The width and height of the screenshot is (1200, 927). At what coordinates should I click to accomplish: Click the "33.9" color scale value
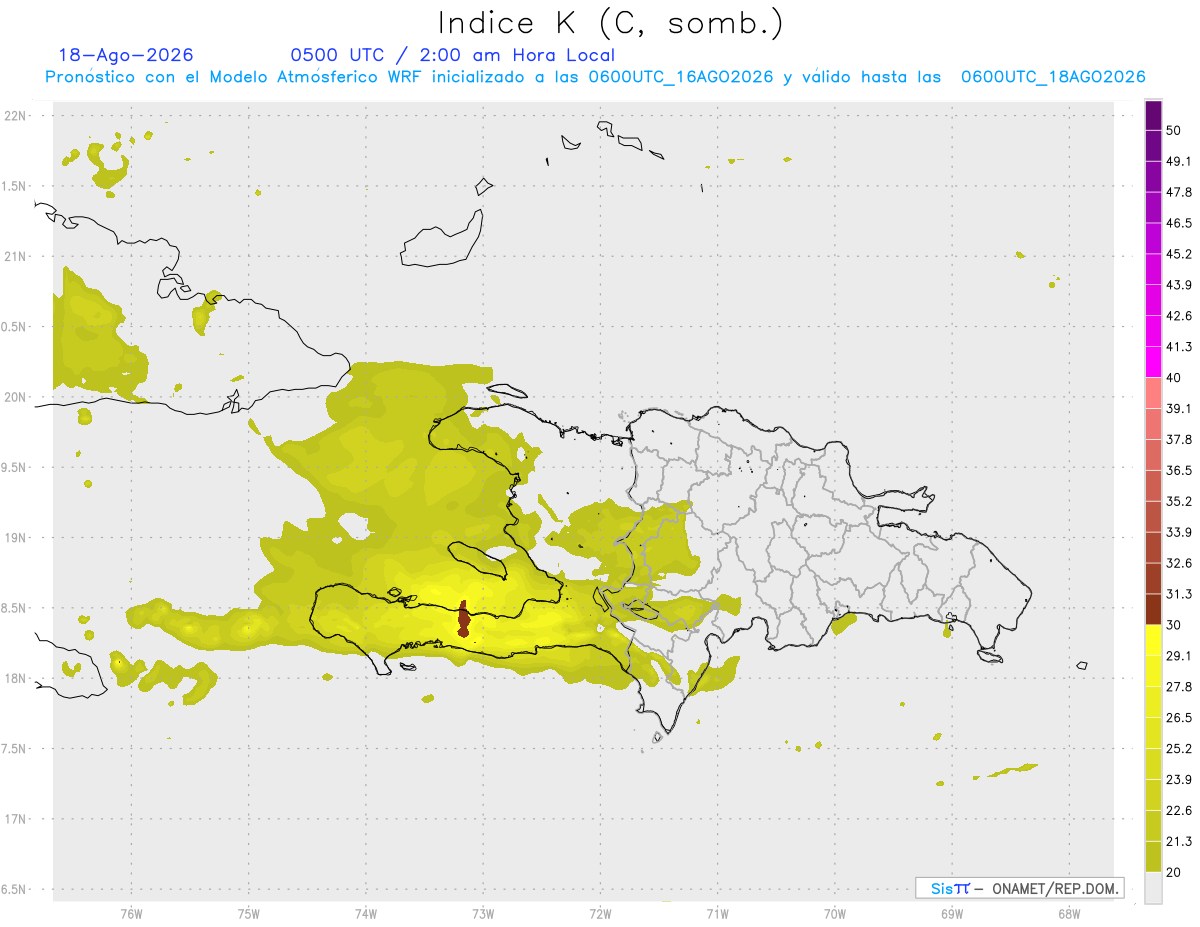click(1179, 532)
